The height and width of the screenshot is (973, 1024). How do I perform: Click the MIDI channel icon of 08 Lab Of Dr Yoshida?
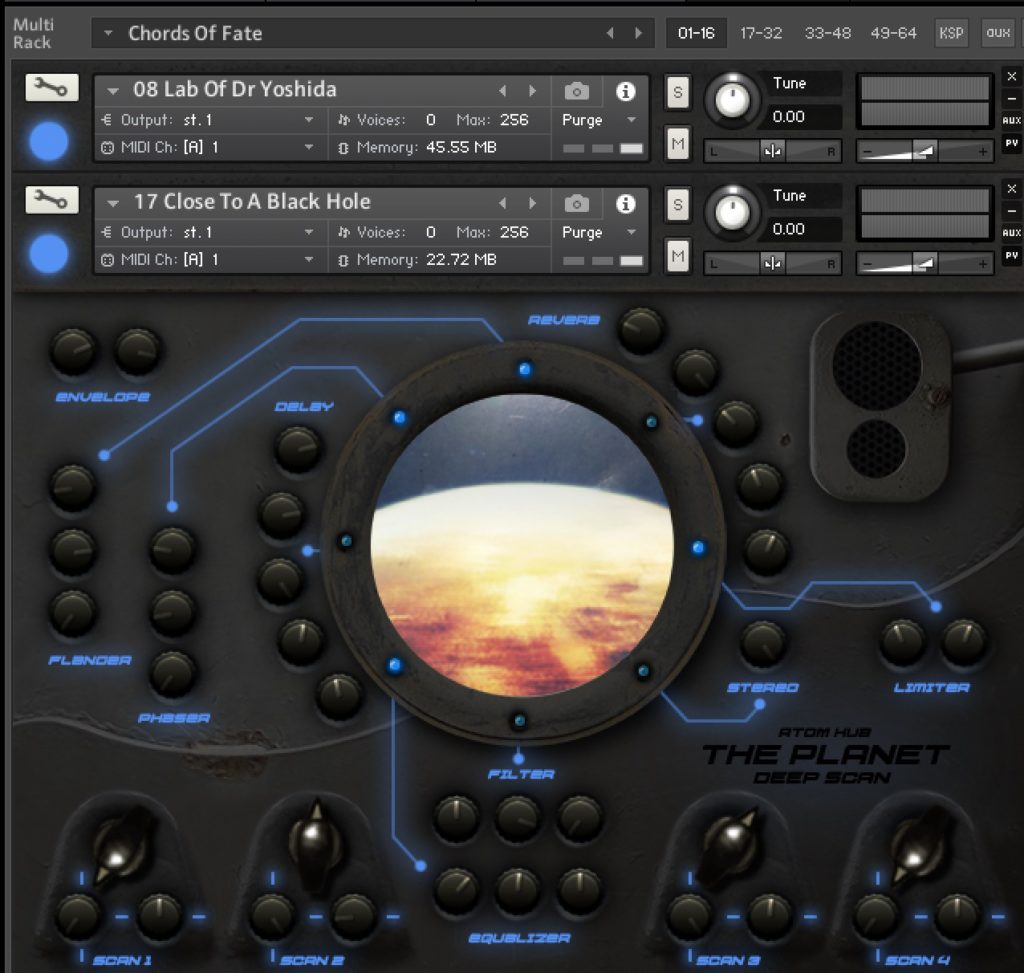click(x=108, y=148)
